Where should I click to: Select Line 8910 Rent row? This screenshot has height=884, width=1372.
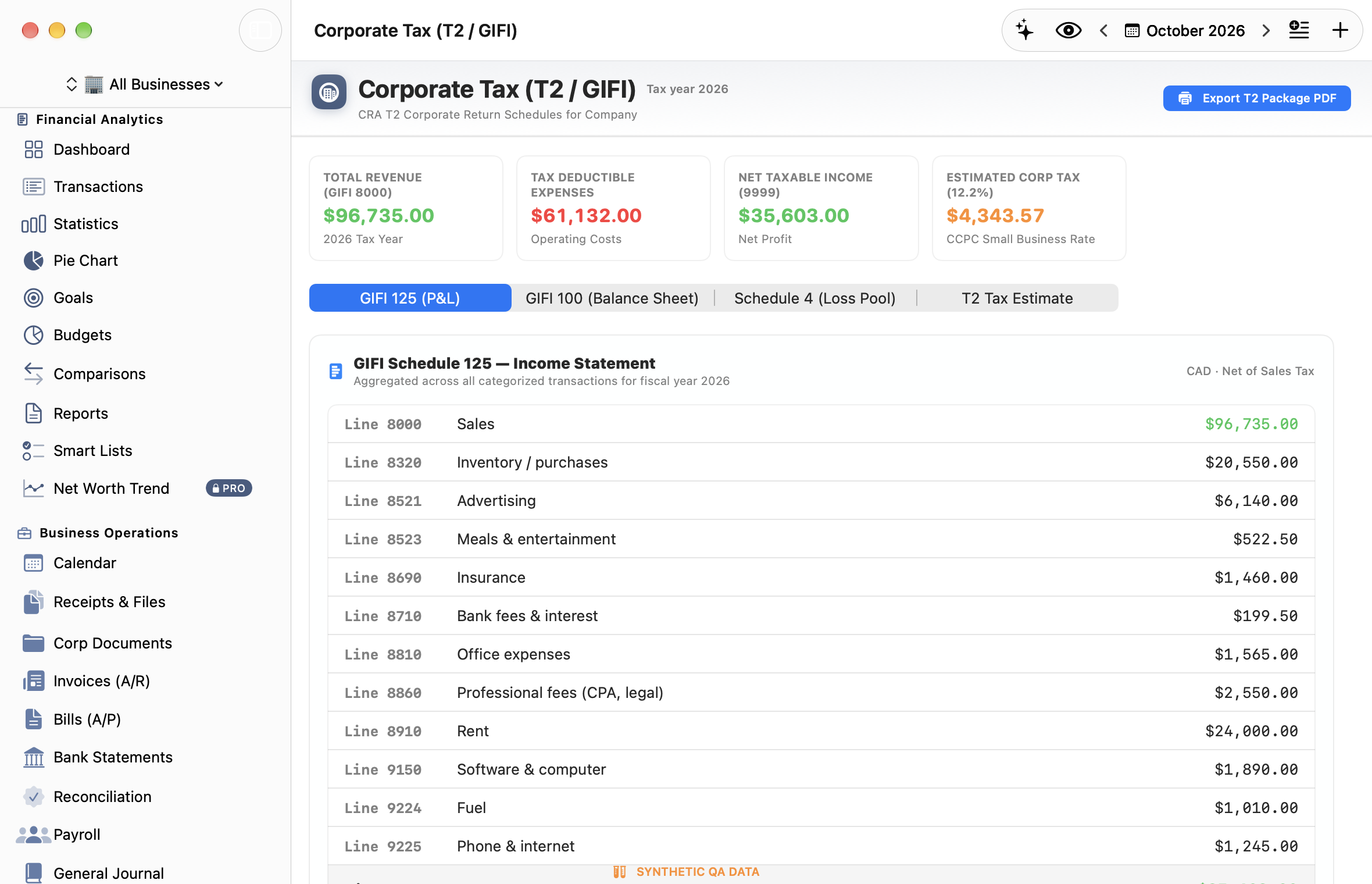point(821,731)
